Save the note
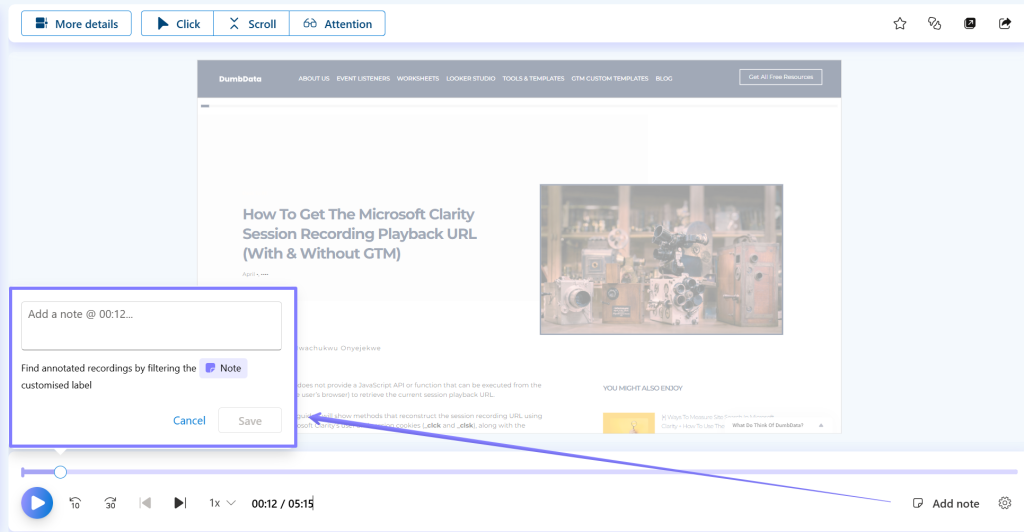This screenshot has height=532, width=1024. click(250, 420)
